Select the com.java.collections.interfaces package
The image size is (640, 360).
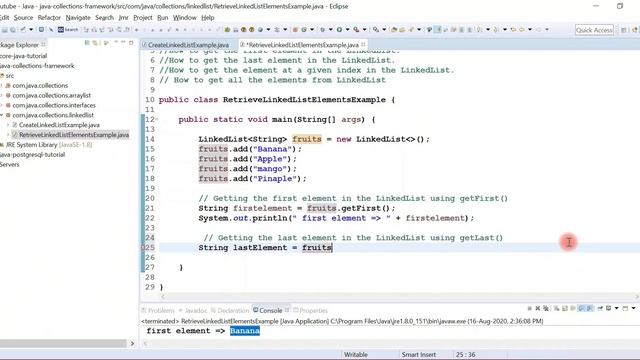click(x=54, y=105)
